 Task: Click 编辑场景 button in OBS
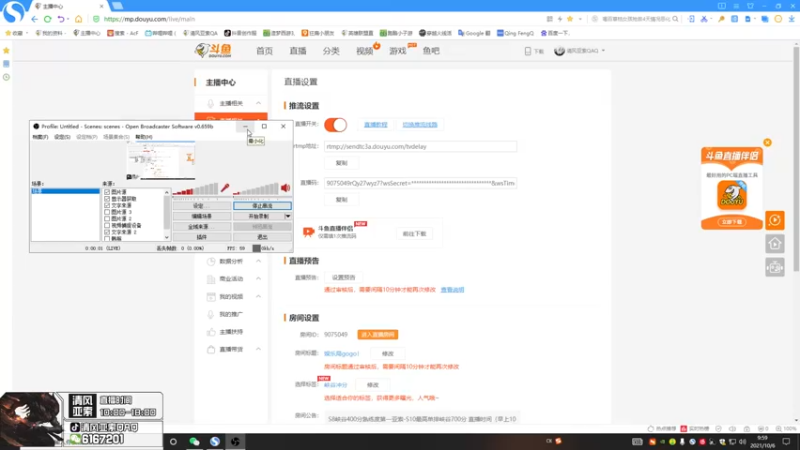[202, 216]
